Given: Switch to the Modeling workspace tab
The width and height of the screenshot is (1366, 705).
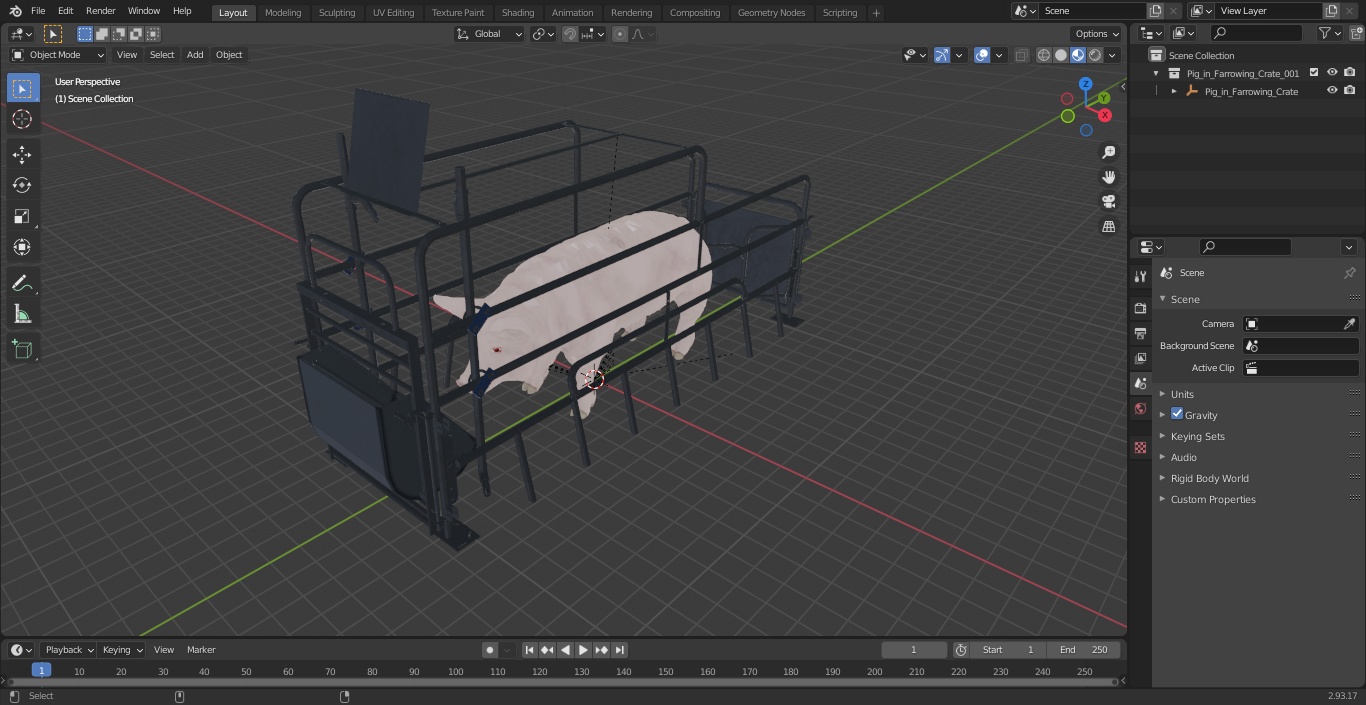Looking at the screenshot, I should pos(283,13).
